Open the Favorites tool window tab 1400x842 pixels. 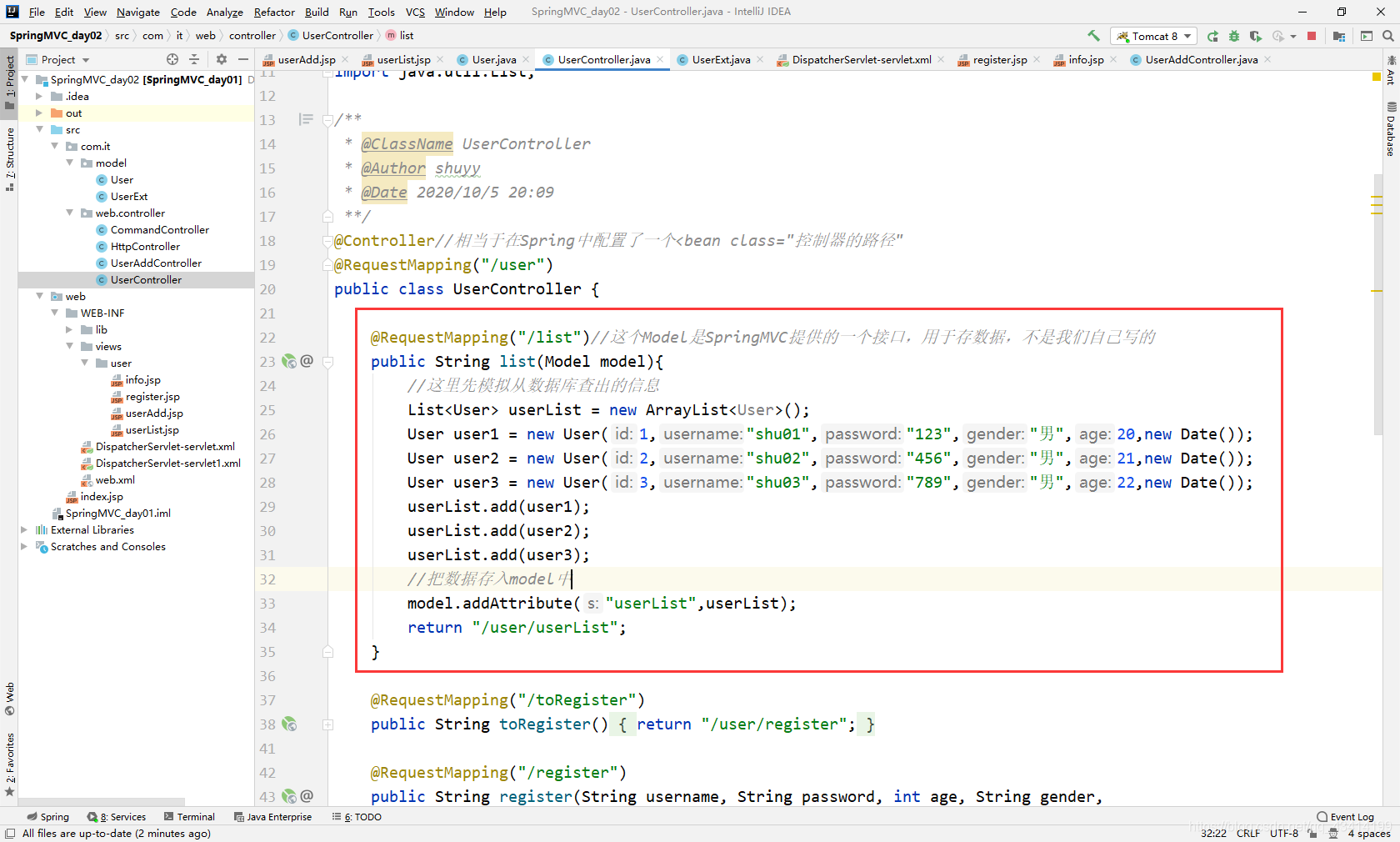tap(9, 764)
